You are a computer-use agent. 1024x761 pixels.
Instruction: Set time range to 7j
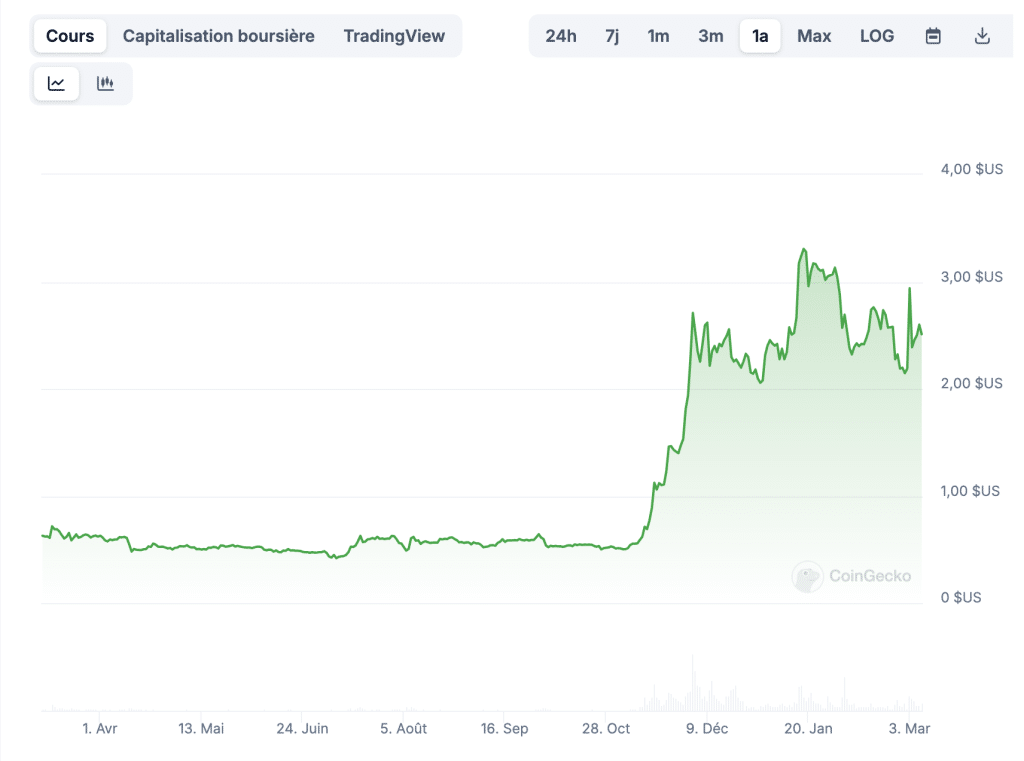pyautogui.click(x=612, y=36)
